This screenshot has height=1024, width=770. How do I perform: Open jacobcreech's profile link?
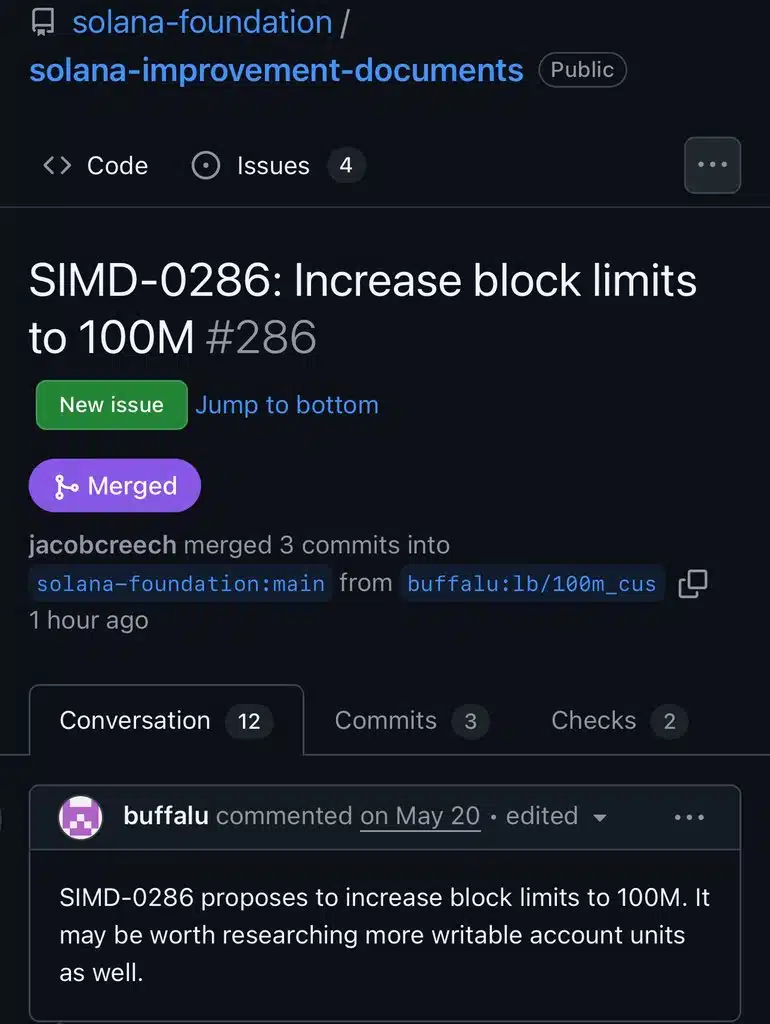(x=103, y=545)
